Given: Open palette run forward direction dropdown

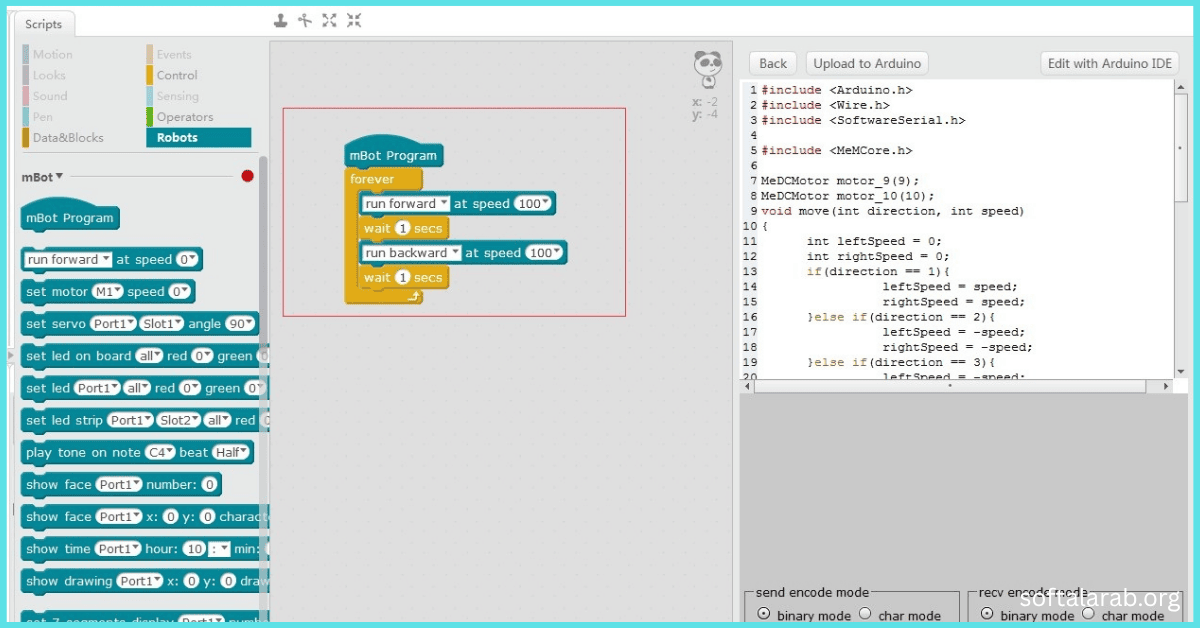Looking at the screenshot, I should click(69, 259).
